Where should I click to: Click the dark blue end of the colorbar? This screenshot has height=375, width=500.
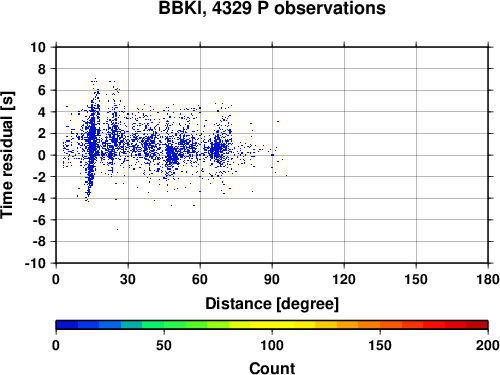[x=67, y=325]
